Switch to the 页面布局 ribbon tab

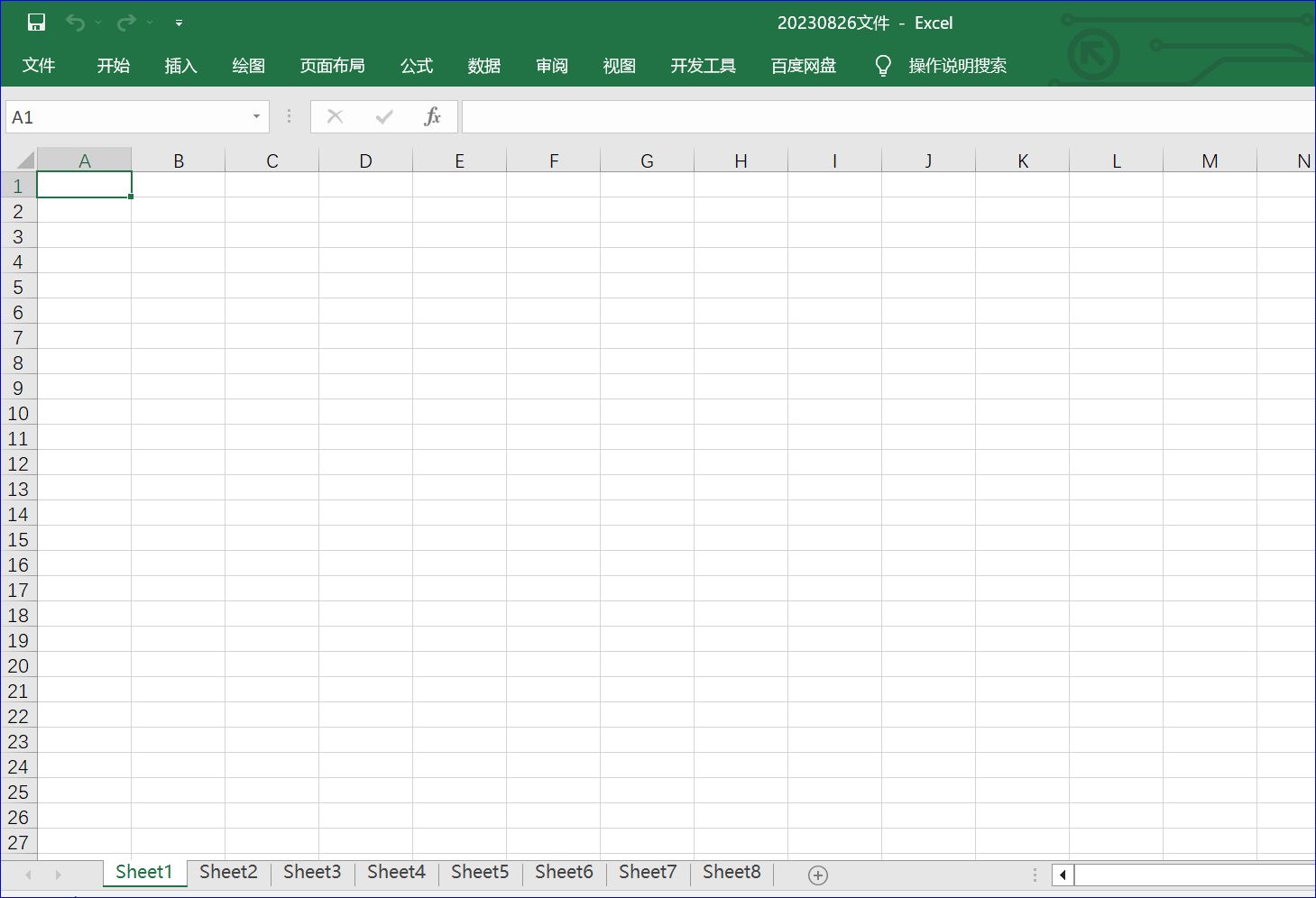click(333, 66)
